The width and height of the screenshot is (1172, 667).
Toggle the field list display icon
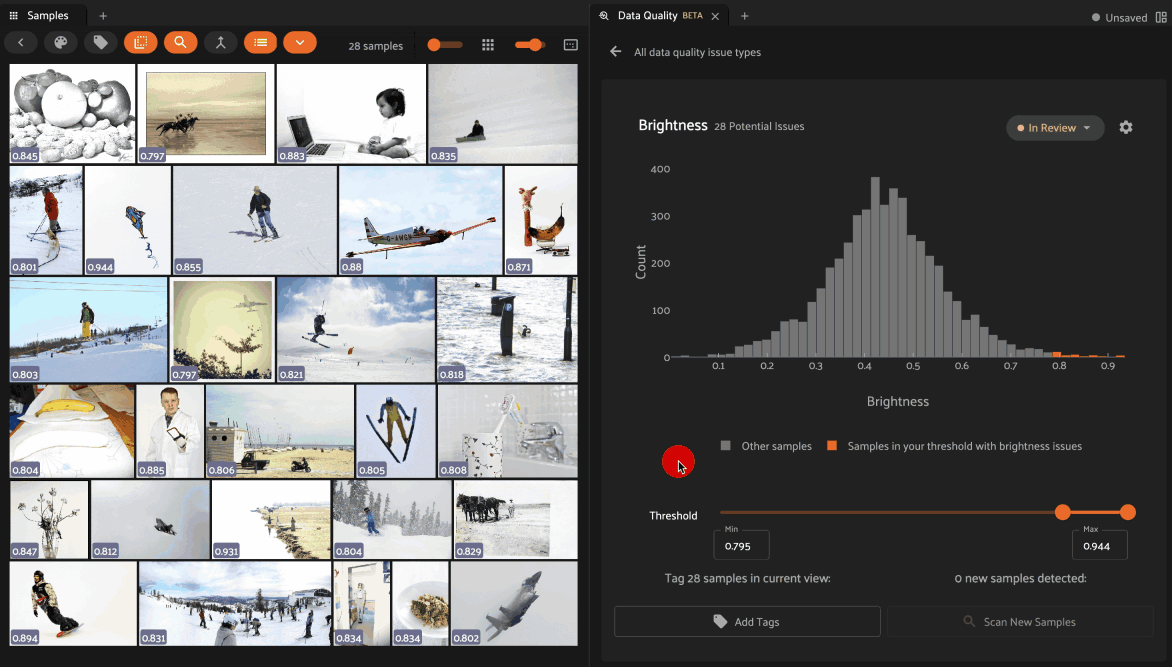pos(260,43)
